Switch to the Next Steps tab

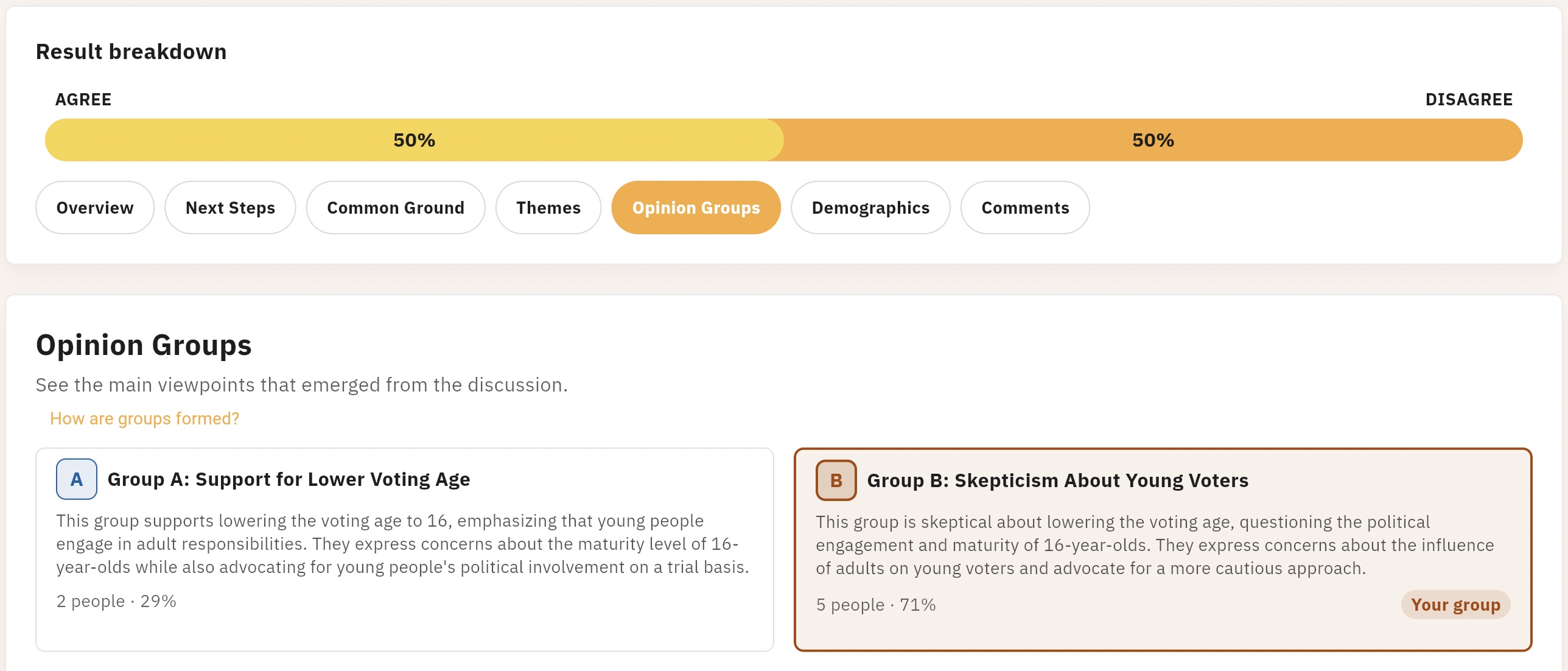tap(230, 208)
